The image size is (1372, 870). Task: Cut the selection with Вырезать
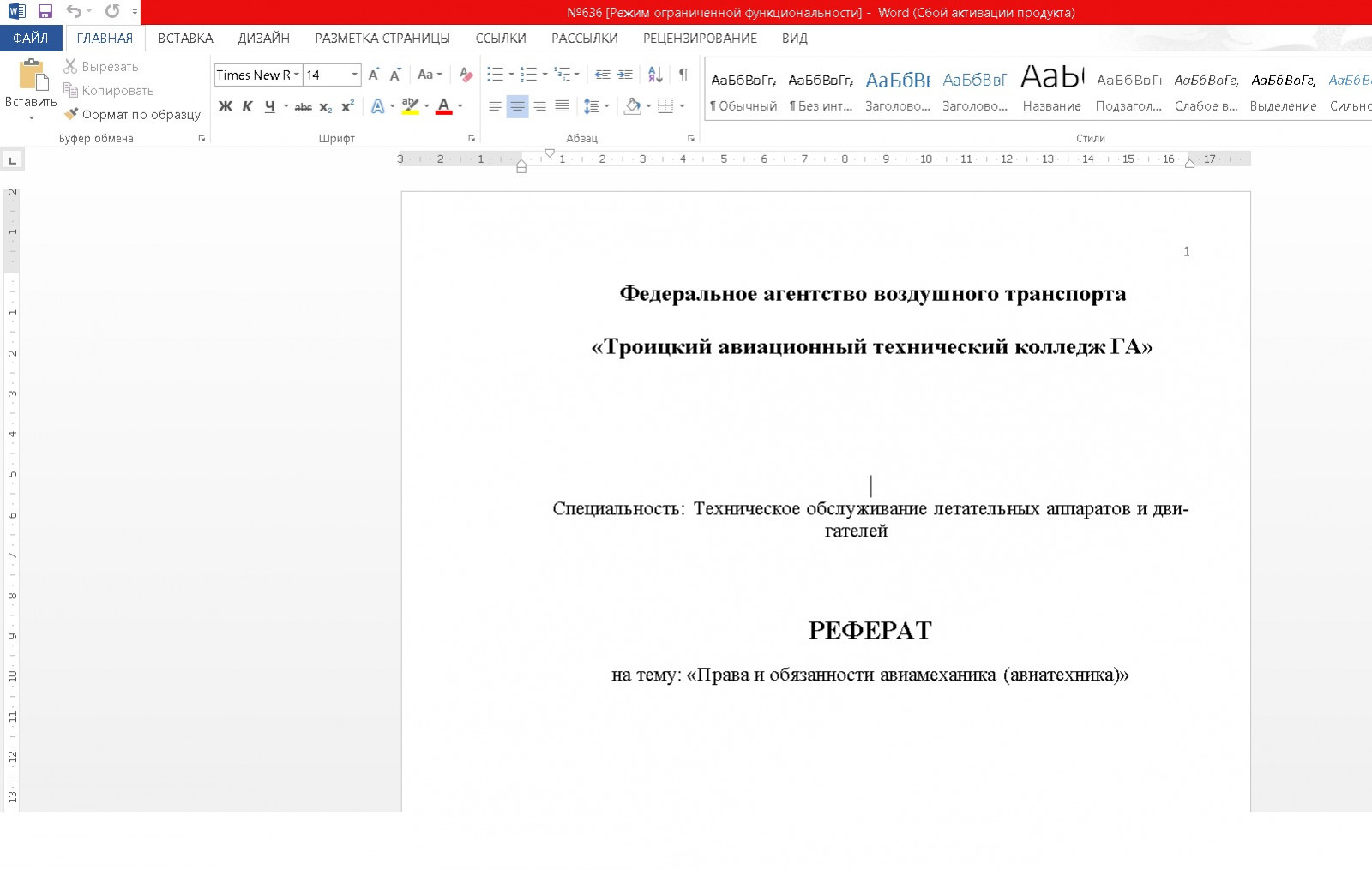[x=101, y=67]
